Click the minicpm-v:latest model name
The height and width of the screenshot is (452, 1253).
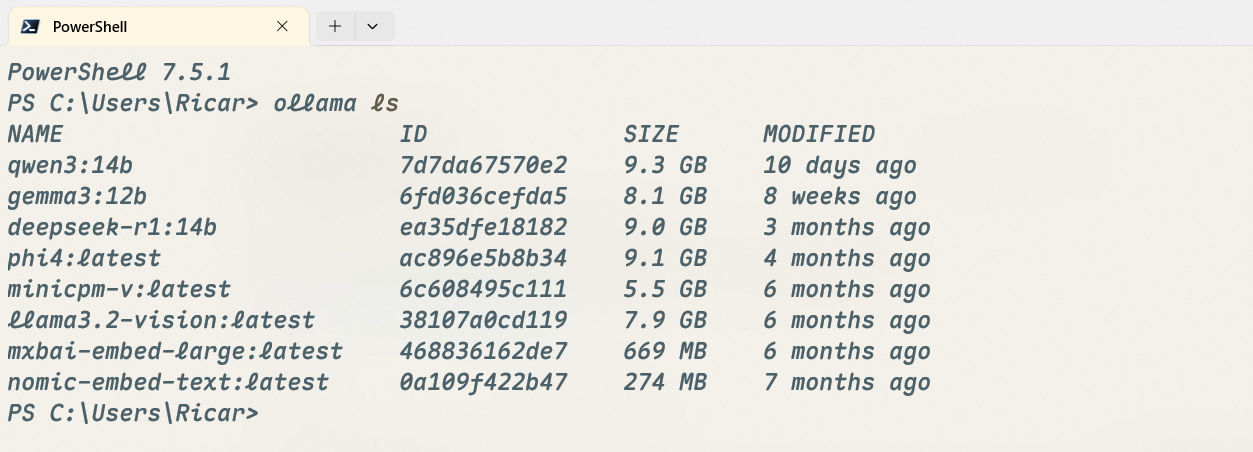click(119, 289)
